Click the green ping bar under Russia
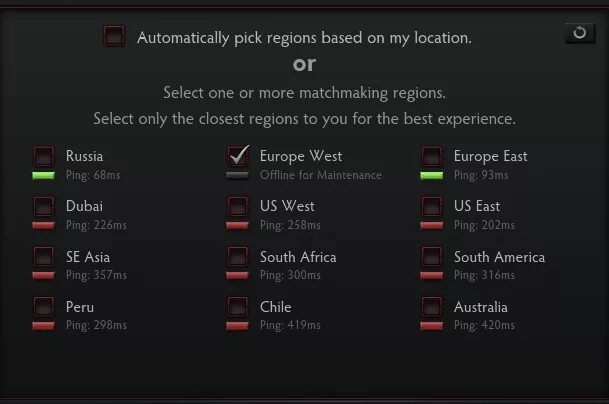The width and height of the screenshot is (609, 404). pyautogui.click(x=44, y=176)
